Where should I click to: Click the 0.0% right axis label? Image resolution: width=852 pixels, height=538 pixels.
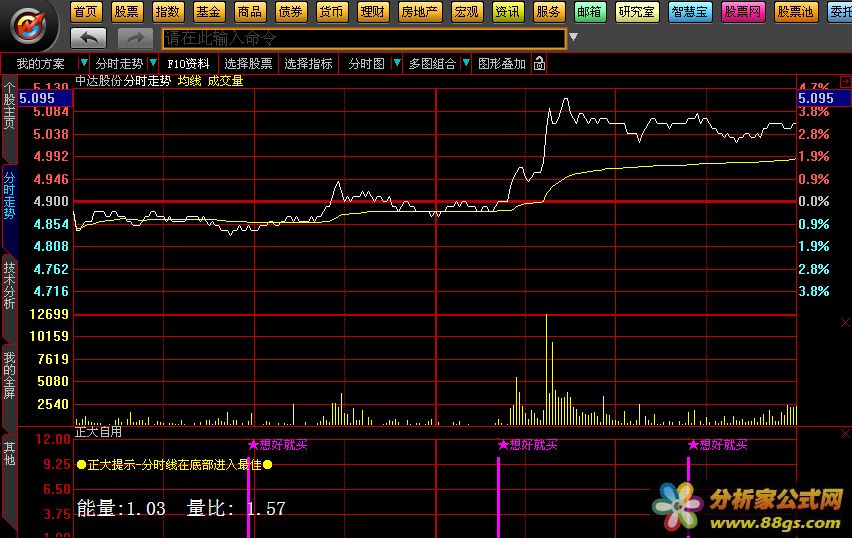(813, 202)
